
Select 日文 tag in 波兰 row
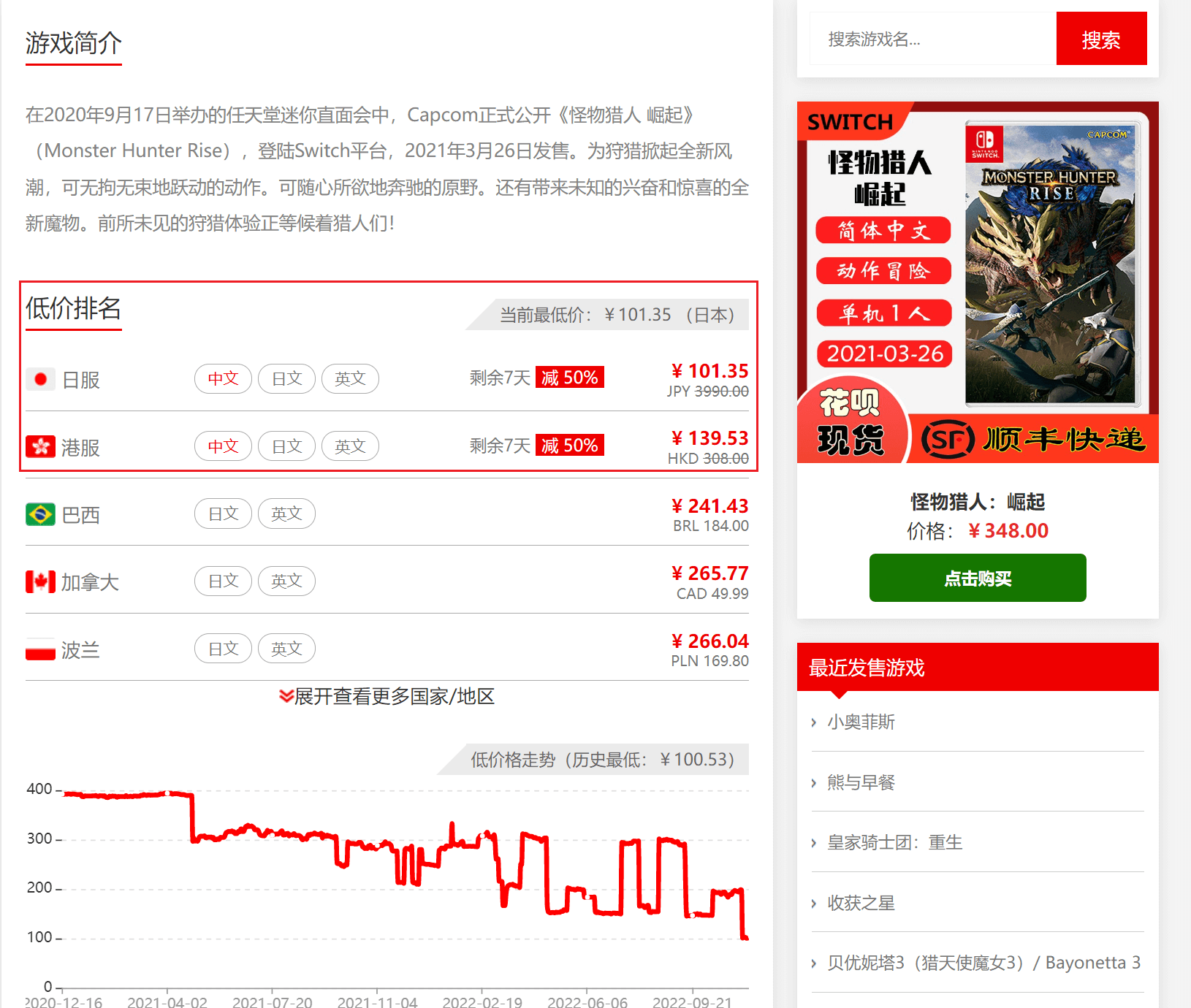click(223, 649)
